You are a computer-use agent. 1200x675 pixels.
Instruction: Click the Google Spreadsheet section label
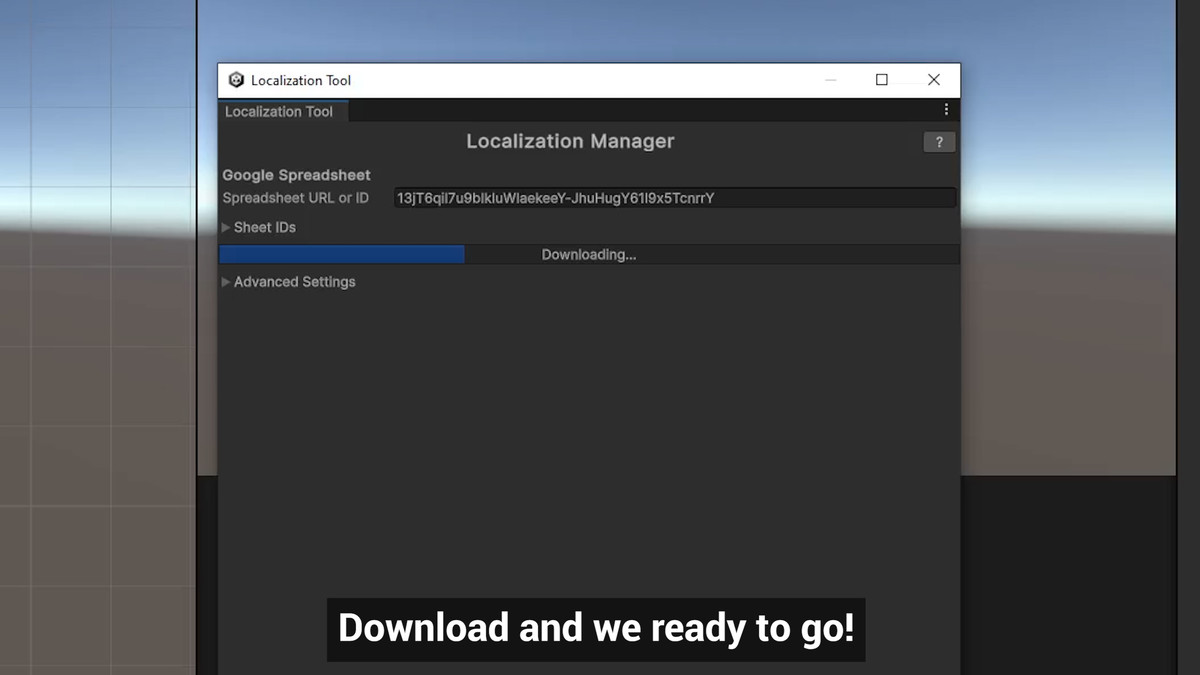[296, 175]
